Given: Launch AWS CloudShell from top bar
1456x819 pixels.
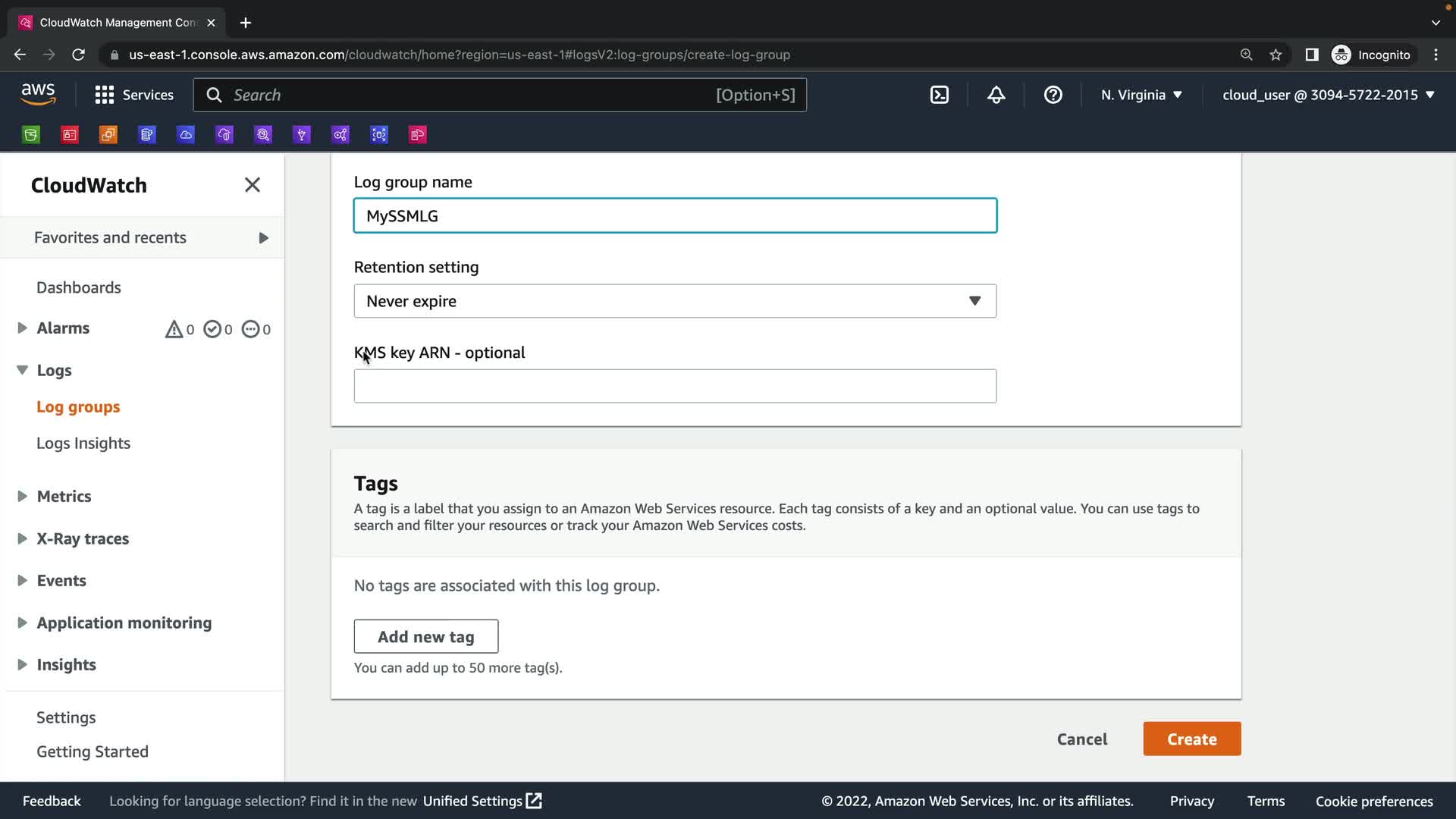Looking at the screenshot, I should (x=939, y=95).
